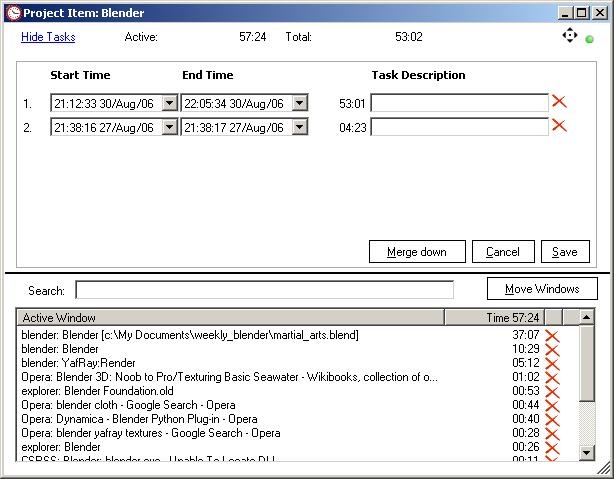Click the green status indicator dot

(x=589, y=39)
